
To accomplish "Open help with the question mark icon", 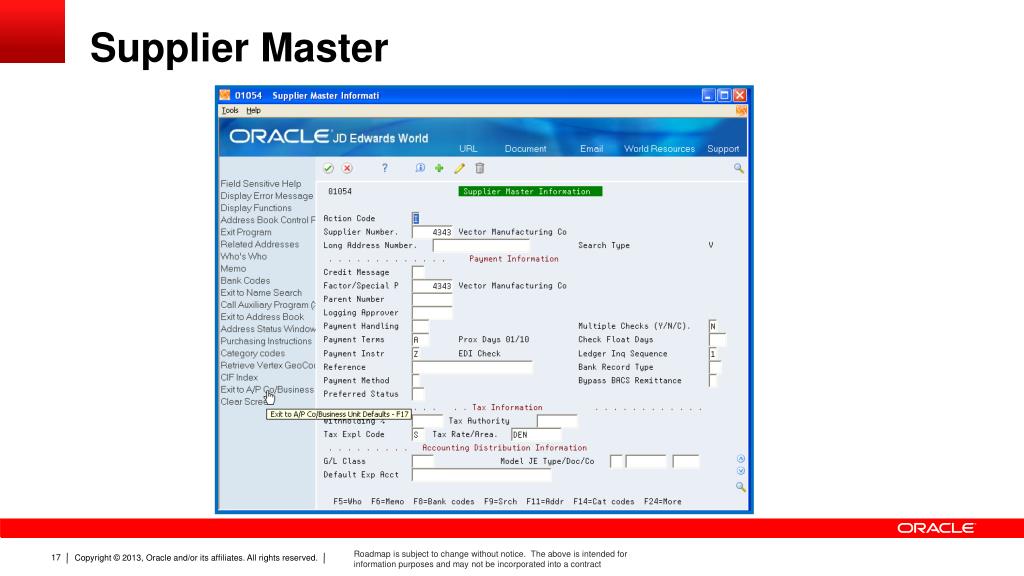I will tap(385, 168).
